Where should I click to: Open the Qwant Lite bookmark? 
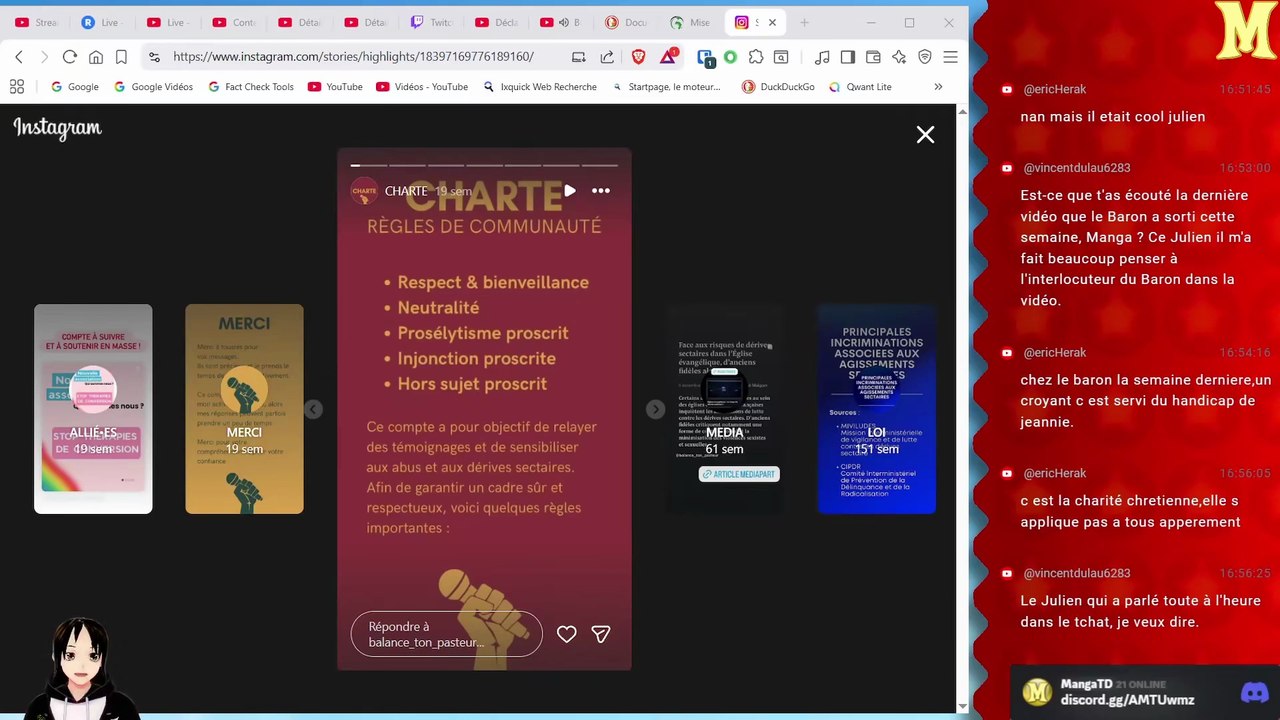click(860, 87)
